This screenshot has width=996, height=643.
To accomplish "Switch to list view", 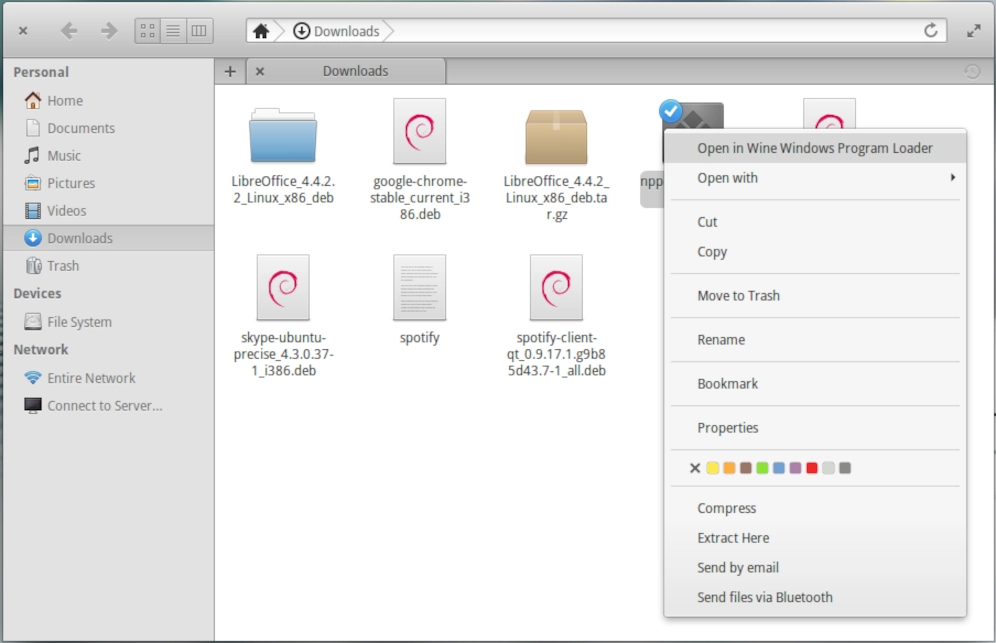I will coord(173,30).
